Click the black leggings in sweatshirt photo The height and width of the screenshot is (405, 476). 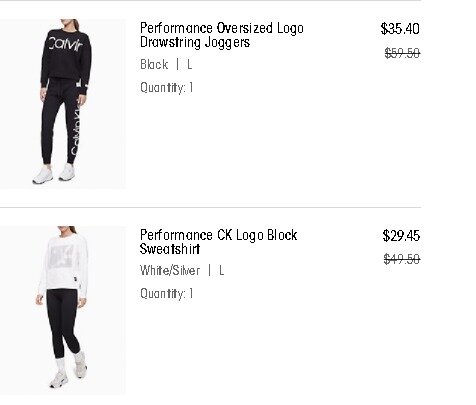[63, 323]
